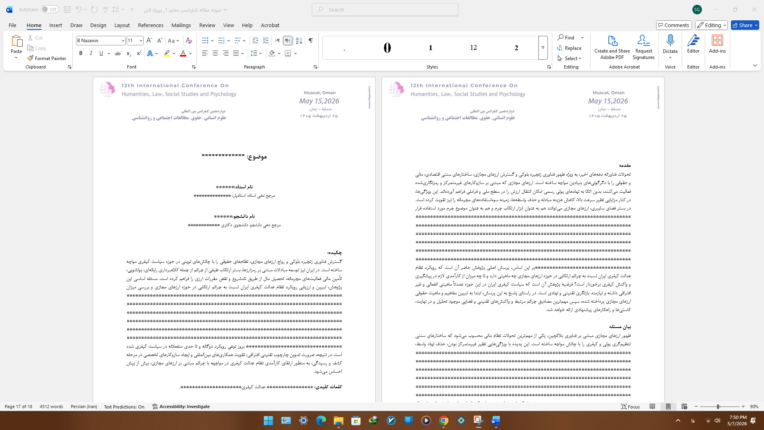Activate the Format Painter tool
The image size is (764, 430).
point(47,58)
